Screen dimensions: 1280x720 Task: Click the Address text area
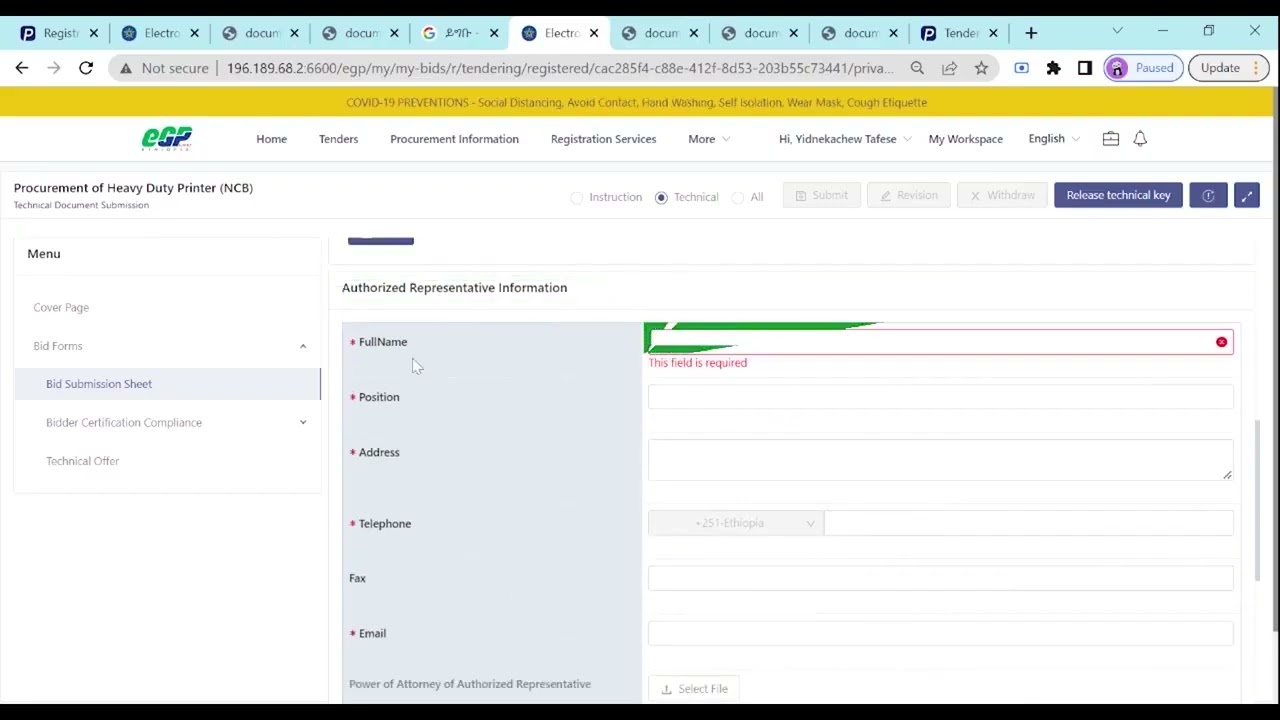pyautogui.click(x=940, y=460)
